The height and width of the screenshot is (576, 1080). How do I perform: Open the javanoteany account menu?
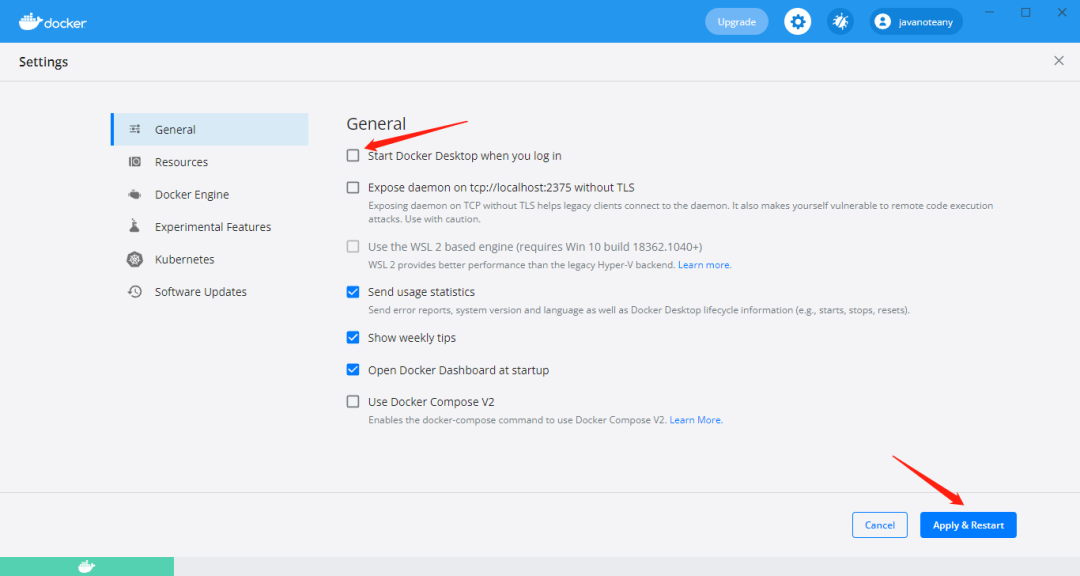[x=915, y=22]
